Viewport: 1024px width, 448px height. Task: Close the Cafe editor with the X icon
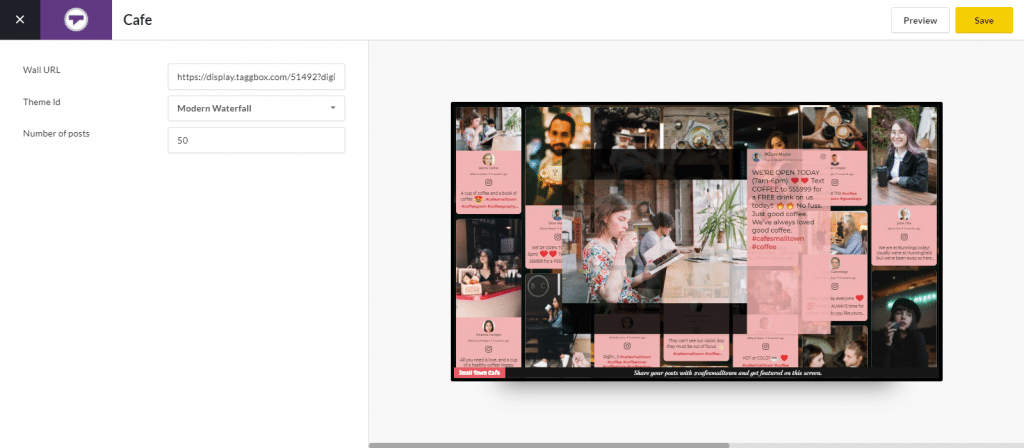coord(20,20)
